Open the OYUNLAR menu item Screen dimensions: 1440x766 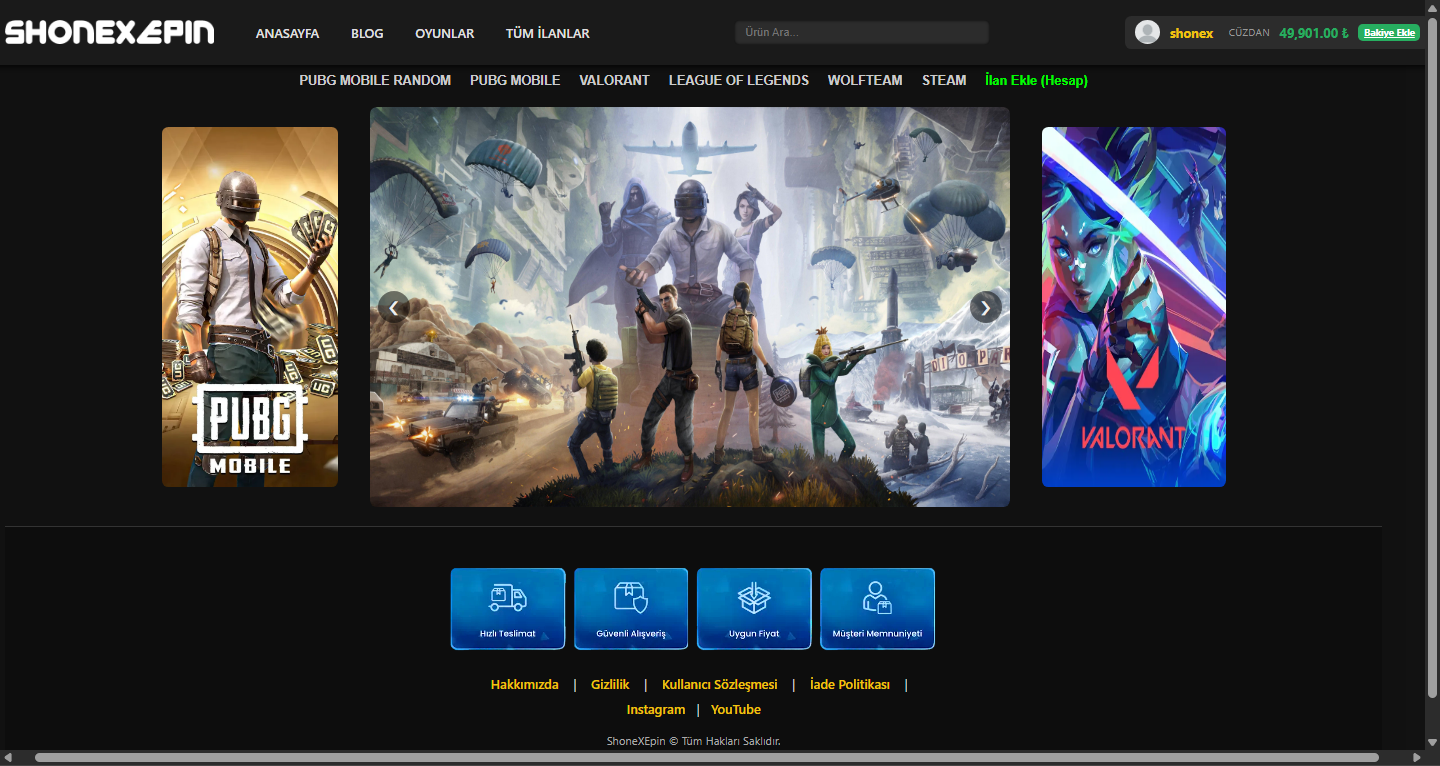(445, 33)
